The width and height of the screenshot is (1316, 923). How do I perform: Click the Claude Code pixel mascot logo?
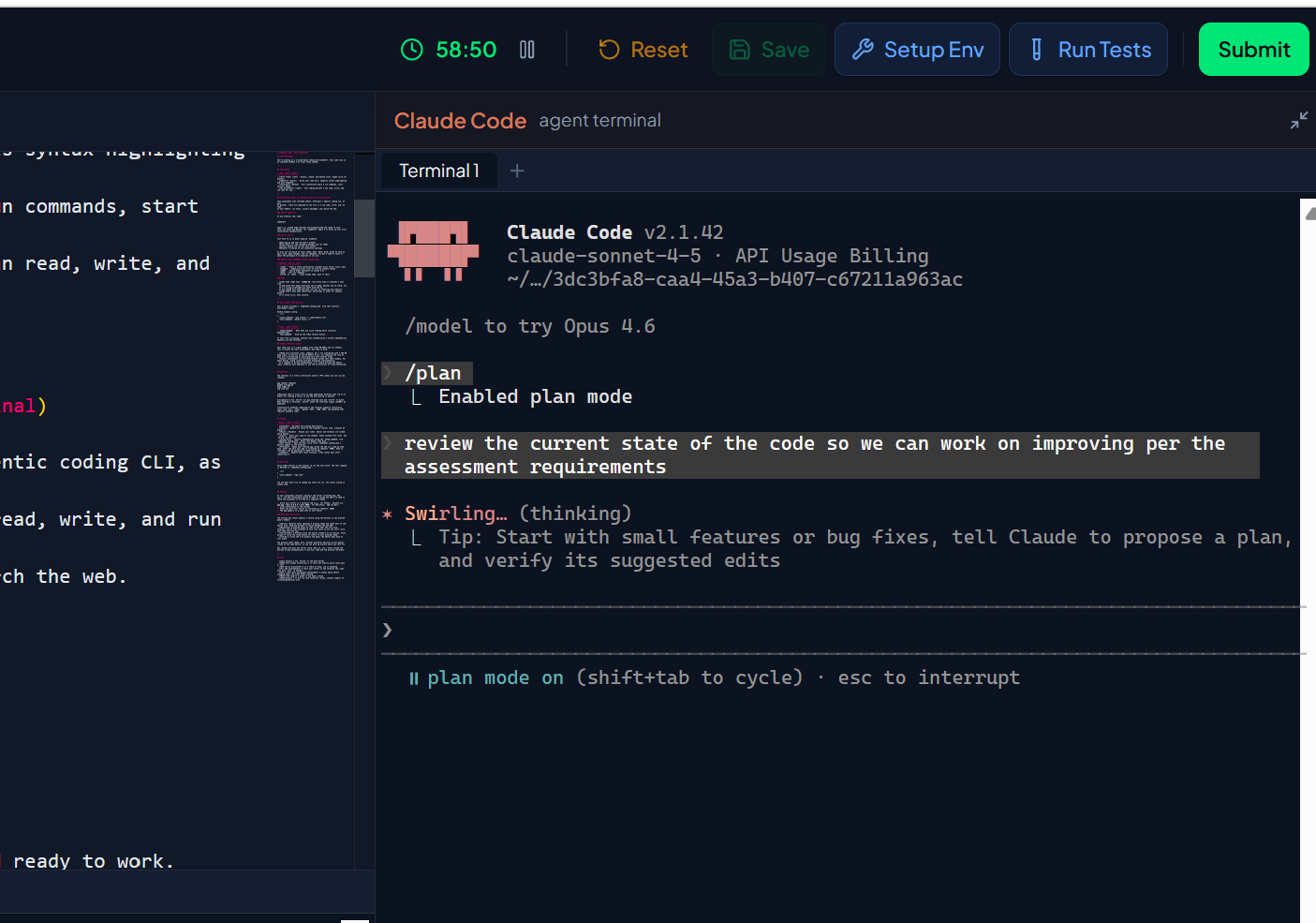coord(433,250)
